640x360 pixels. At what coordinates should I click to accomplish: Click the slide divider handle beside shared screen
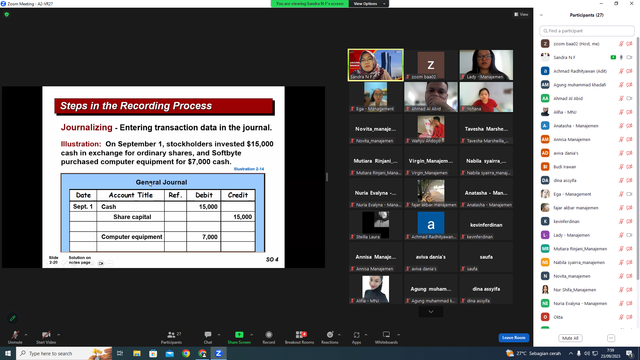(327, 177)
